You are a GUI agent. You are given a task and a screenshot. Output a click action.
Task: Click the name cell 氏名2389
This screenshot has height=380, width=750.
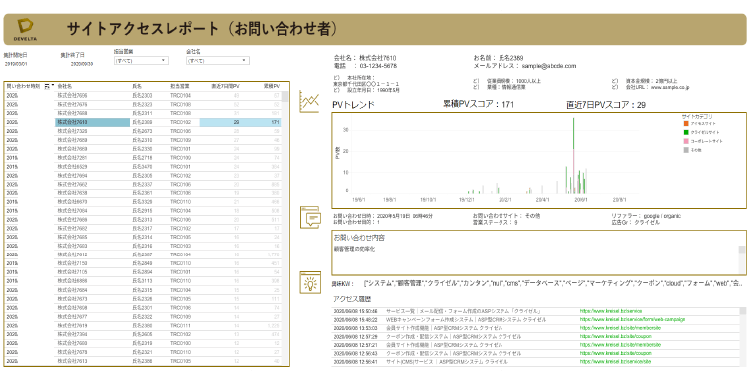tap(142, 123)
